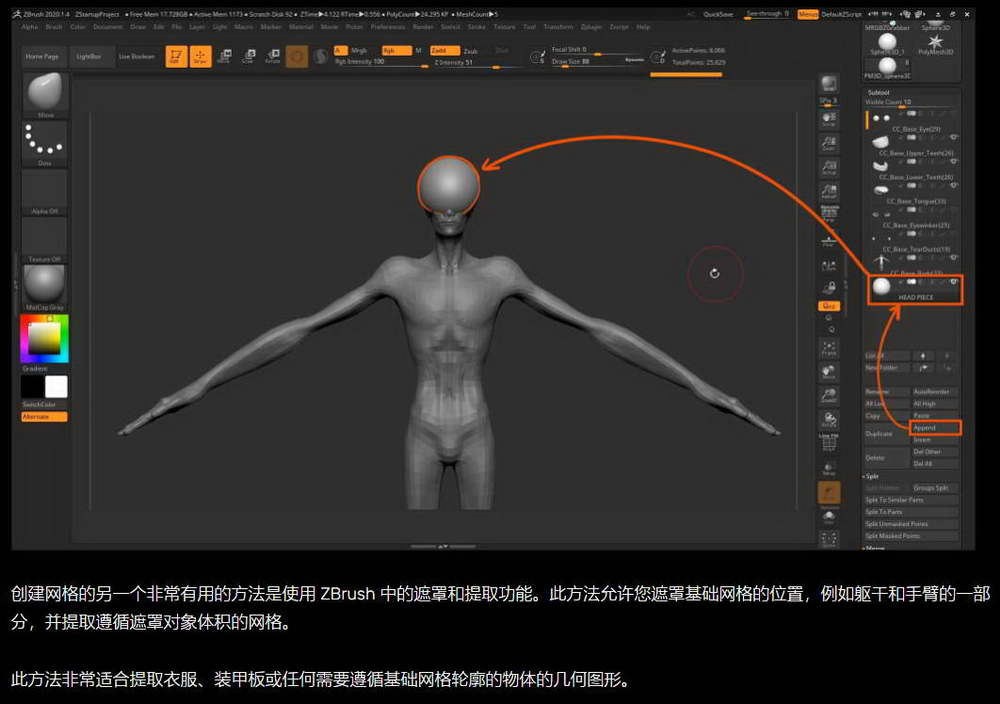Screen dimensions: 1000x704
Task: Toggle visibility eye of CC_Base_Tongue subtool
Action: [x=953, y=186]
